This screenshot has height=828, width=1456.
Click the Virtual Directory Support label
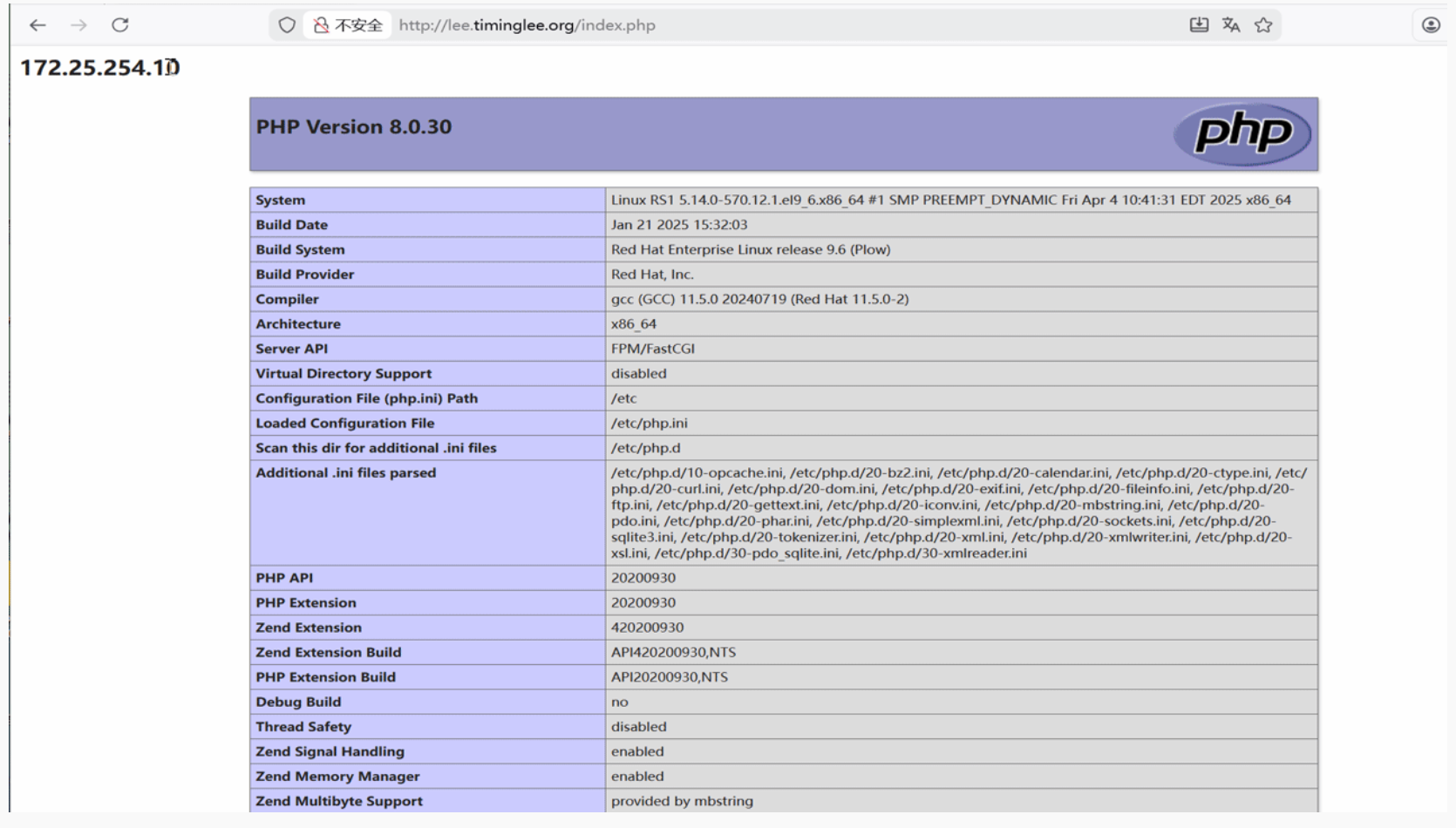pyautogui.click(x=344, y=374)
